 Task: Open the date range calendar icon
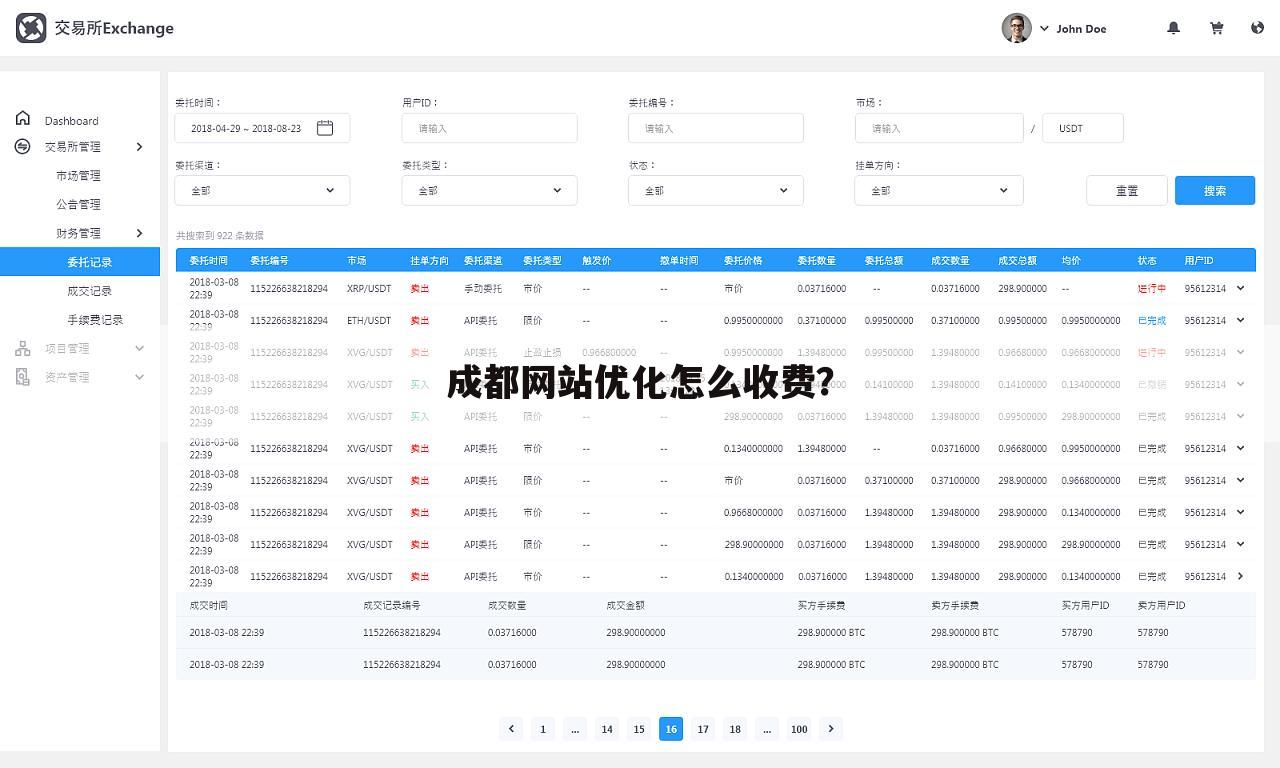[324, 127]
